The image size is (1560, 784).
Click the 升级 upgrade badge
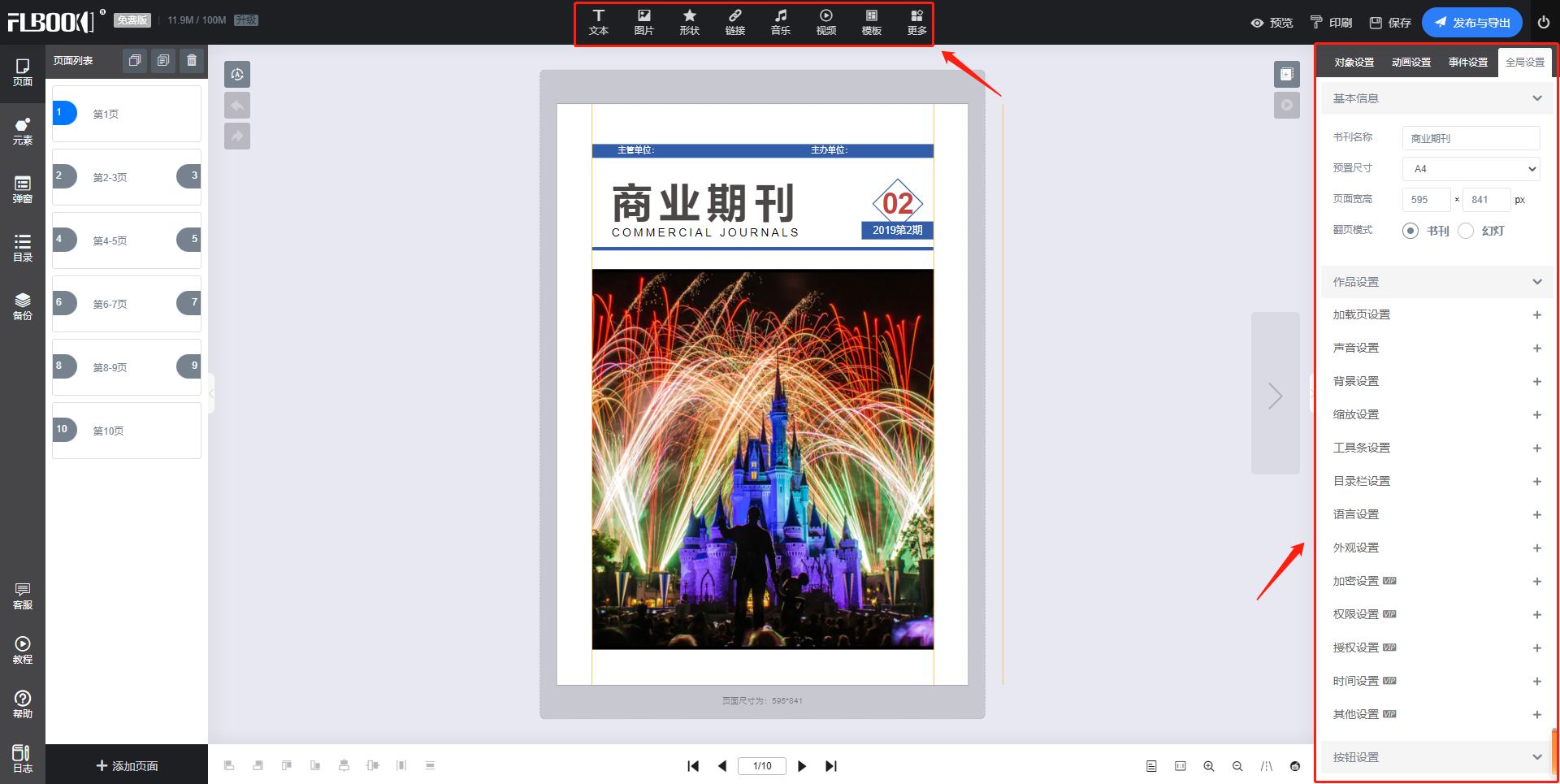(246, 20)
